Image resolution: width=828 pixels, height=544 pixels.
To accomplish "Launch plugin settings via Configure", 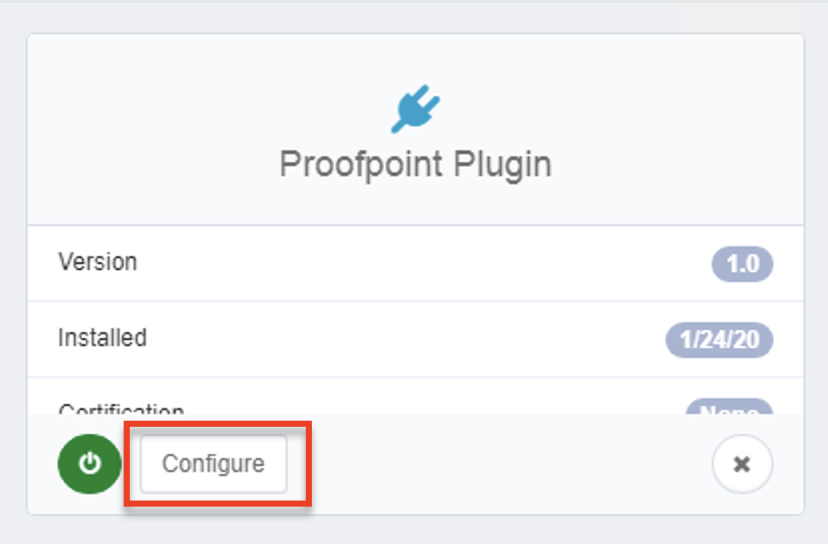I will (x=213, y=464).
